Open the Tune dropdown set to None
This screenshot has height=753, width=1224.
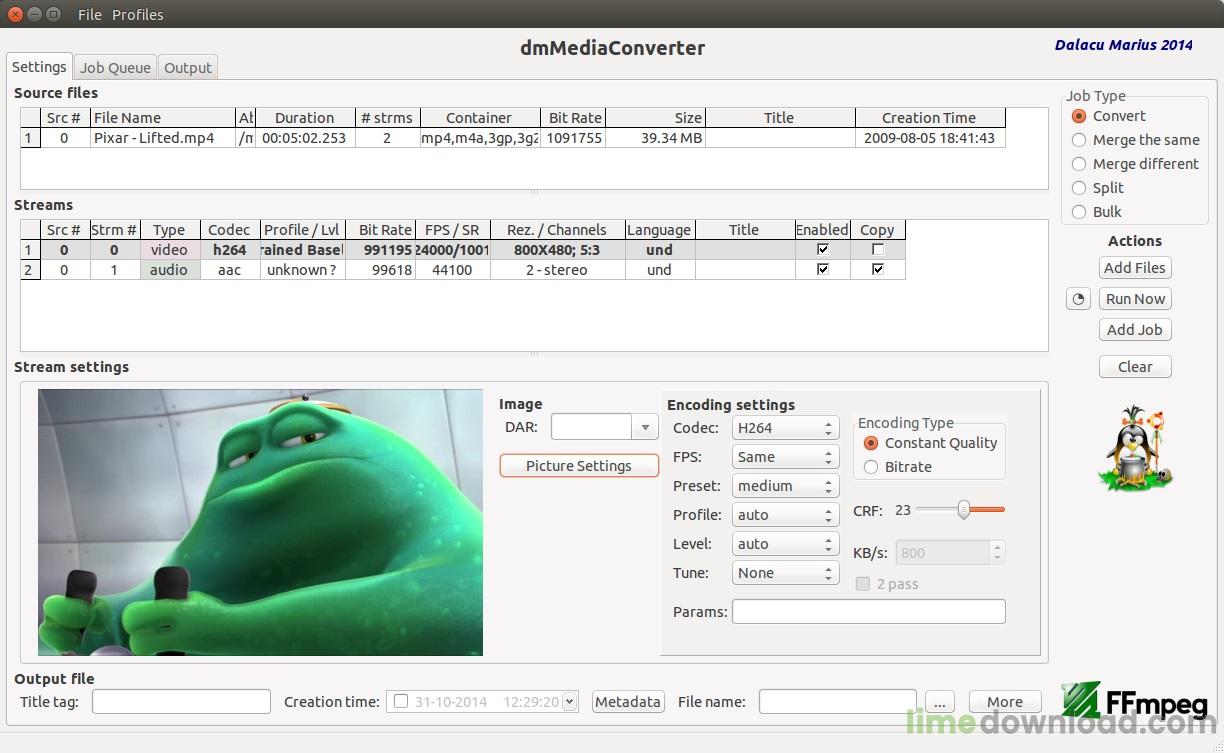coord(785,572)
